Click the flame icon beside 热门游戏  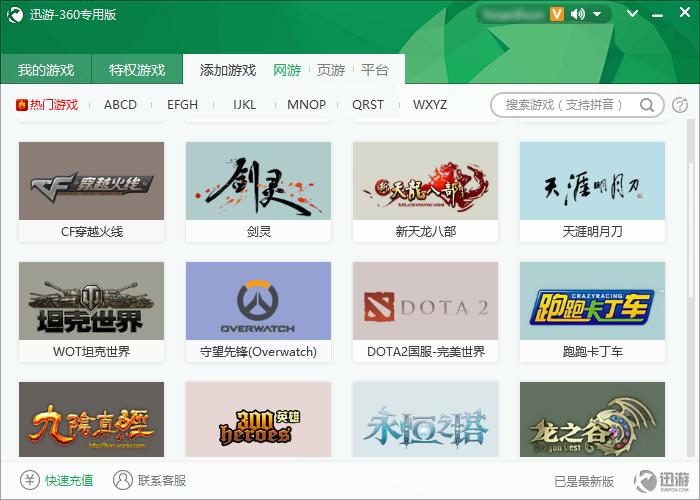point(21,105)
